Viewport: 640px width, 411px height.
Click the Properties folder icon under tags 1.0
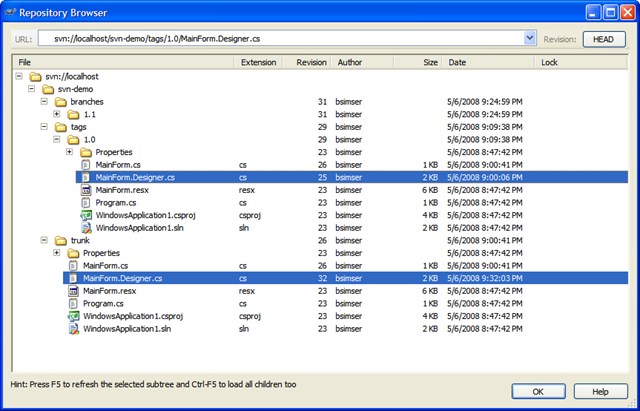tap(86, 153)
